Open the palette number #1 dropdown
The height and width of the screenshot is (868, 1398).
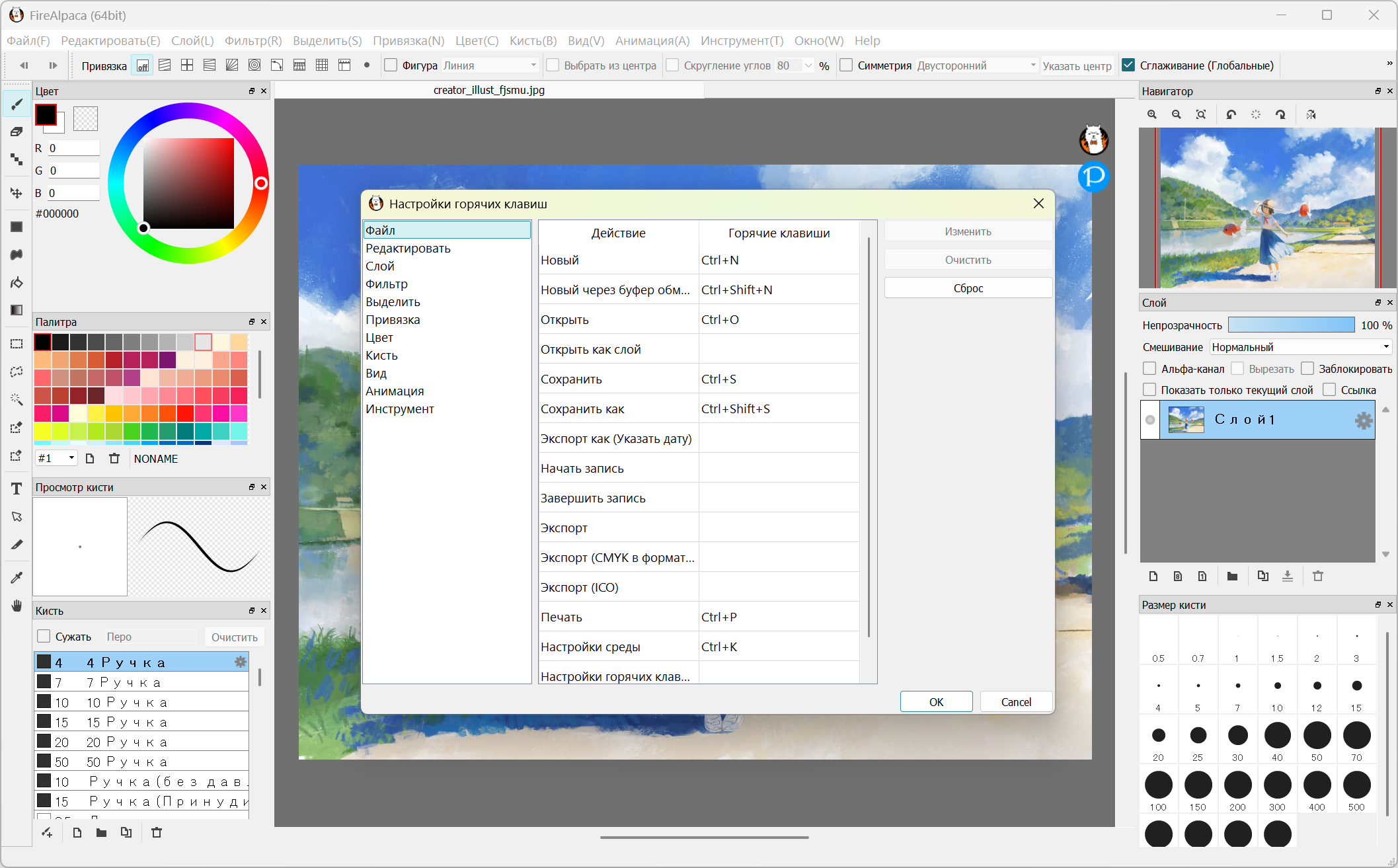[x=57, y=458]
